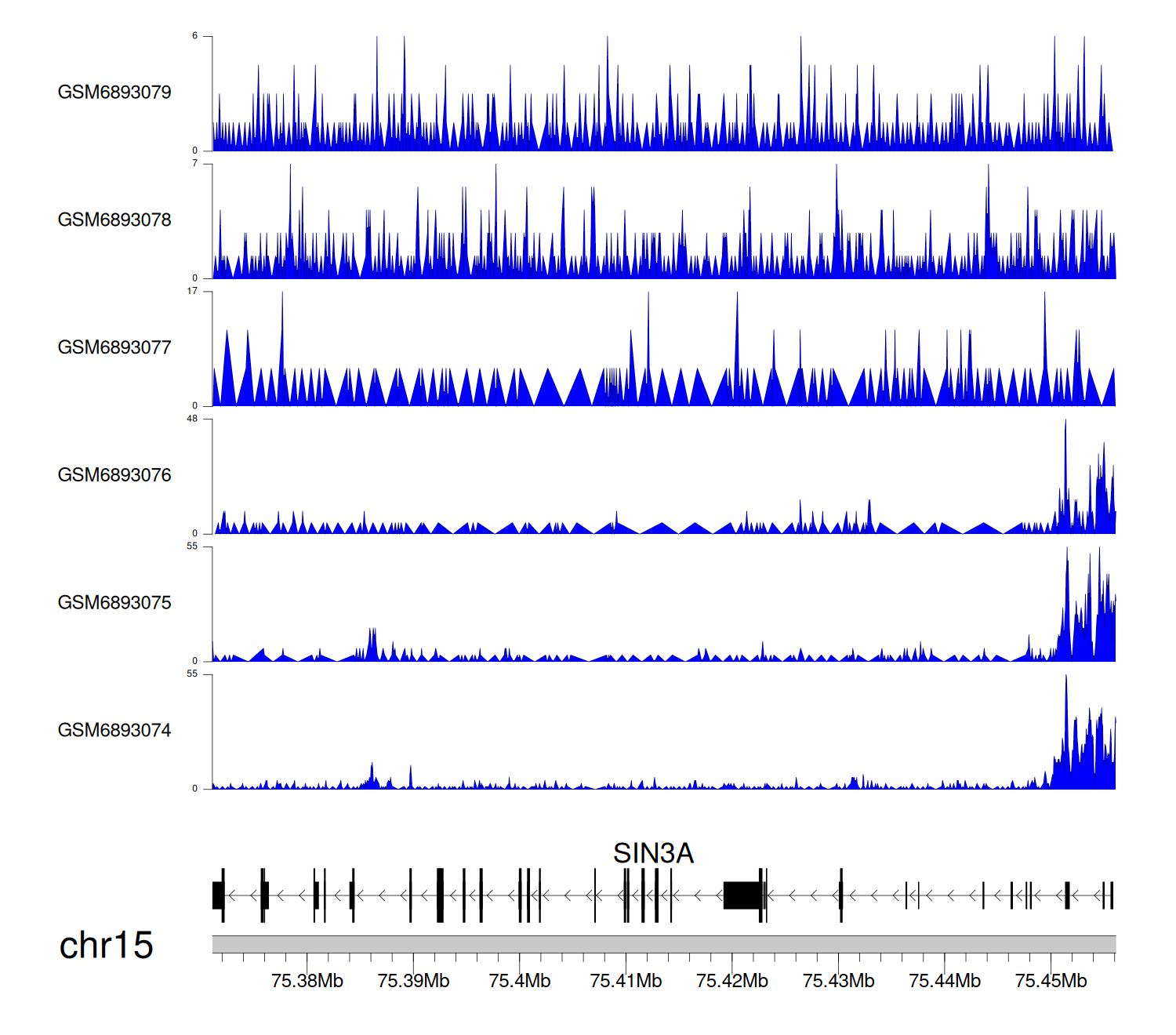Image resolution: width=1176 pixels, height=1035 pixels.
Task: Click the 75.41Mb position label
Action: 626,981
